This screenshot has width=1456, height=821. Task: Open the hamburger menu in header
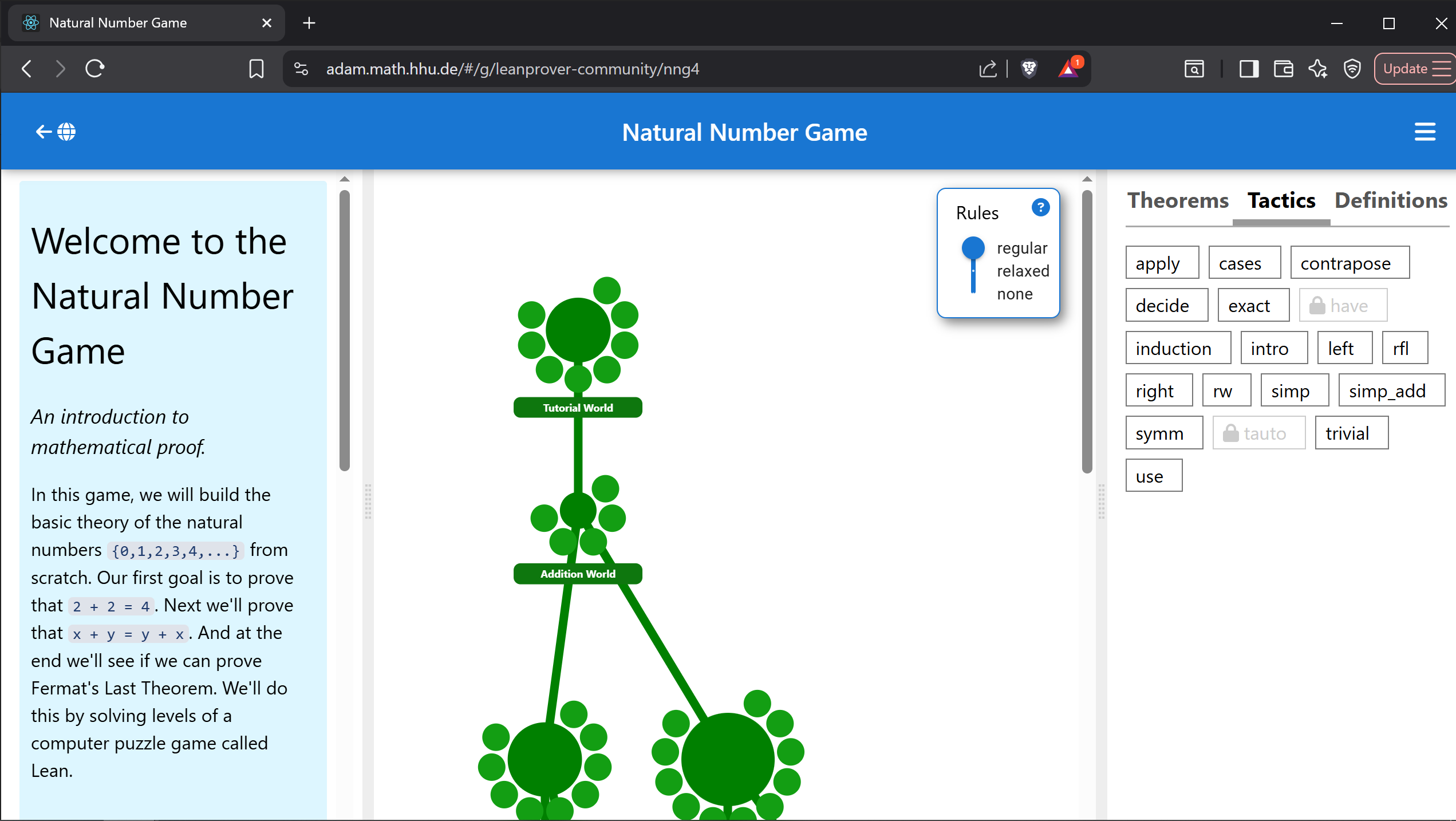pyautogui.click(x=1425, y=132)
